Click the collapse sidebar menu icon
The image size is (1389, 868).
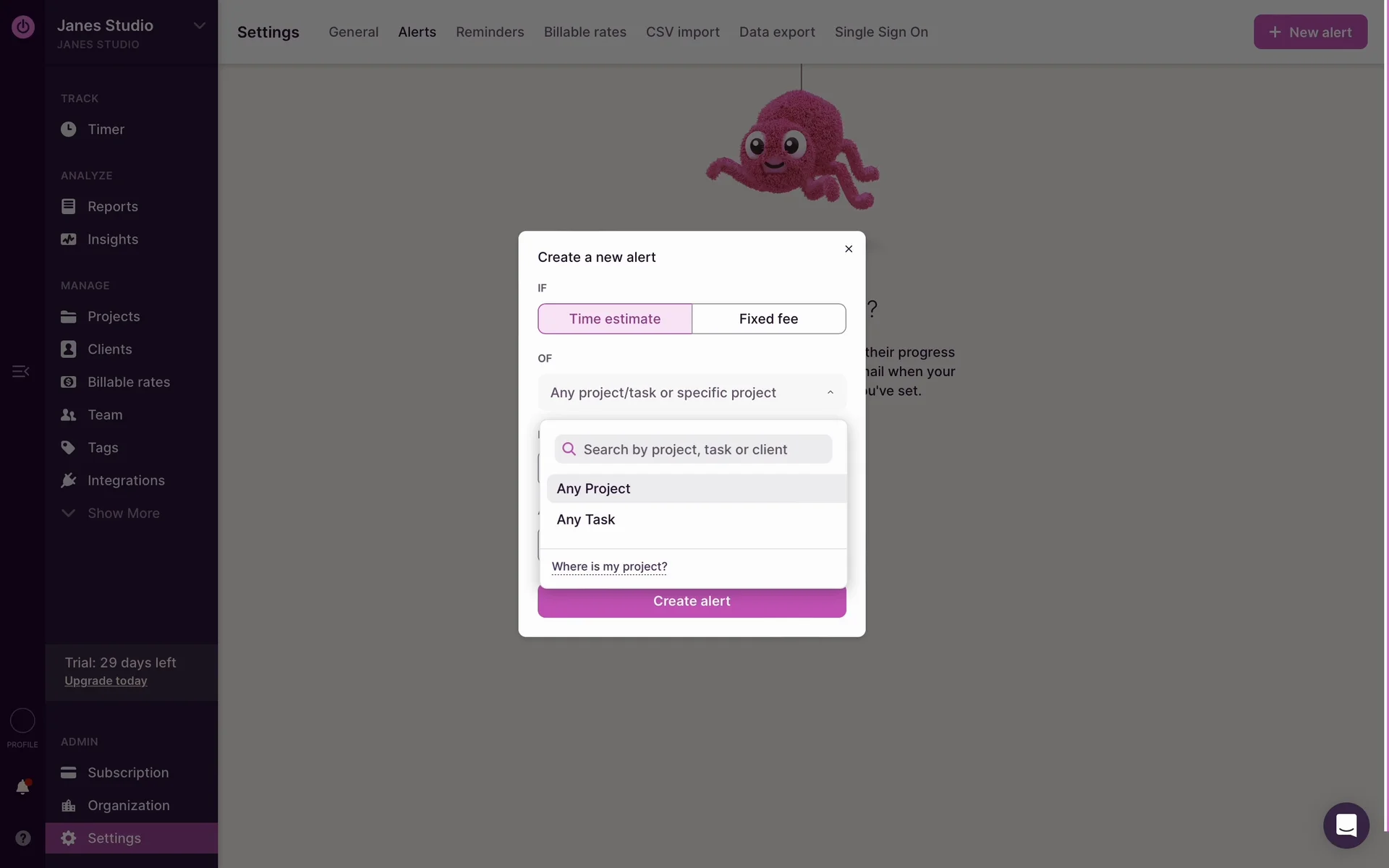point(20,371)
